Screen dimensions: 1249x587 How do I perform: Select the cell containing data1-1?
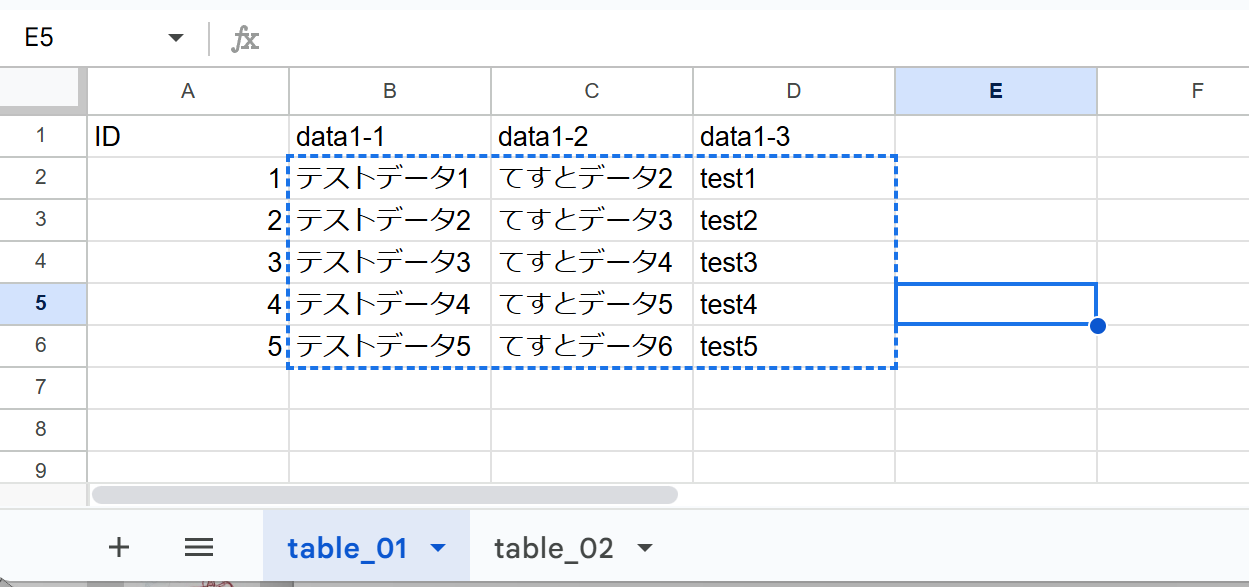(390, 136)
